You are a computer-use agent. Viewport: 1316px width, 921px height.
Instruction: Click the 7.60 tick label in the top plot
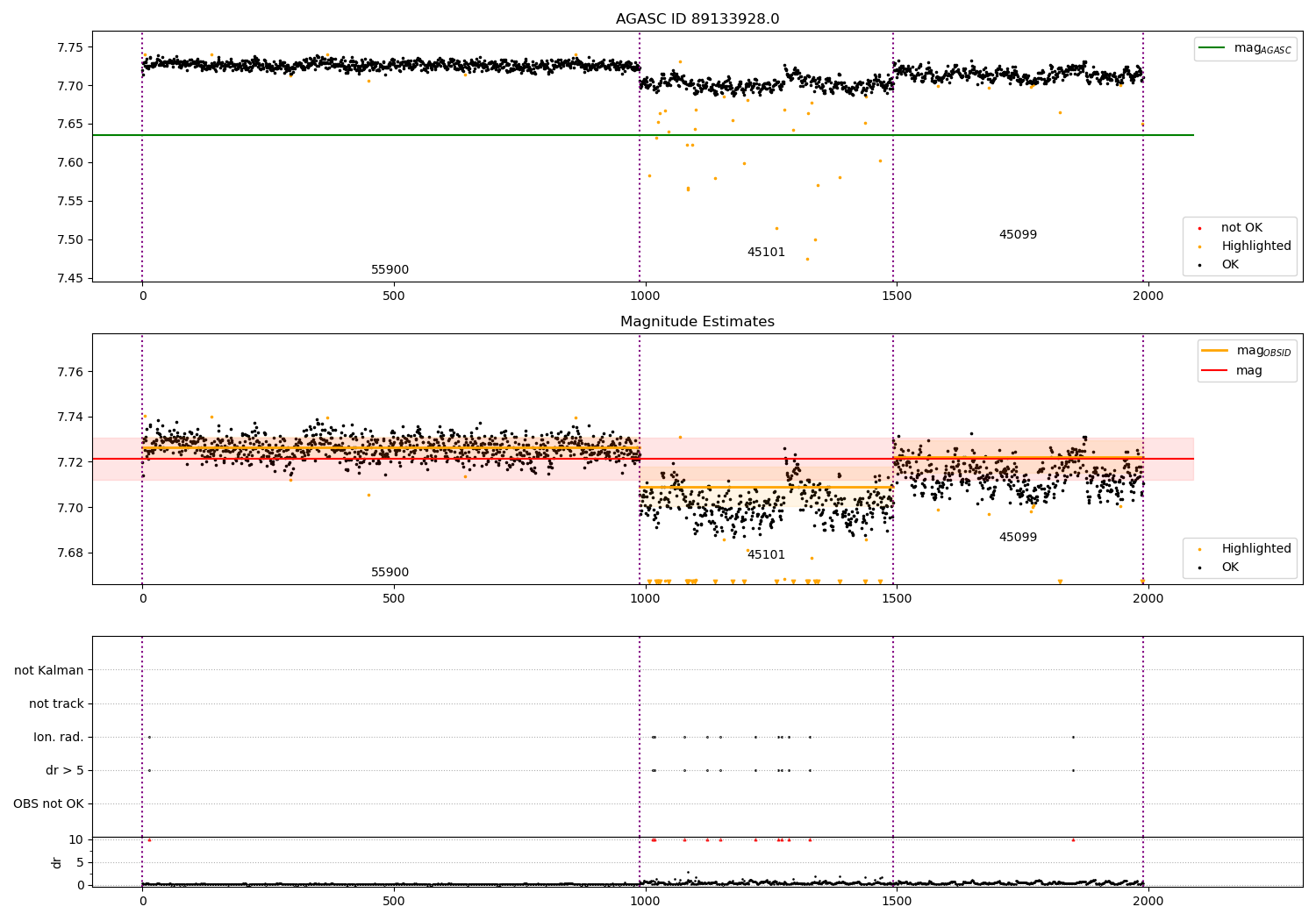(x=68, y=163)
